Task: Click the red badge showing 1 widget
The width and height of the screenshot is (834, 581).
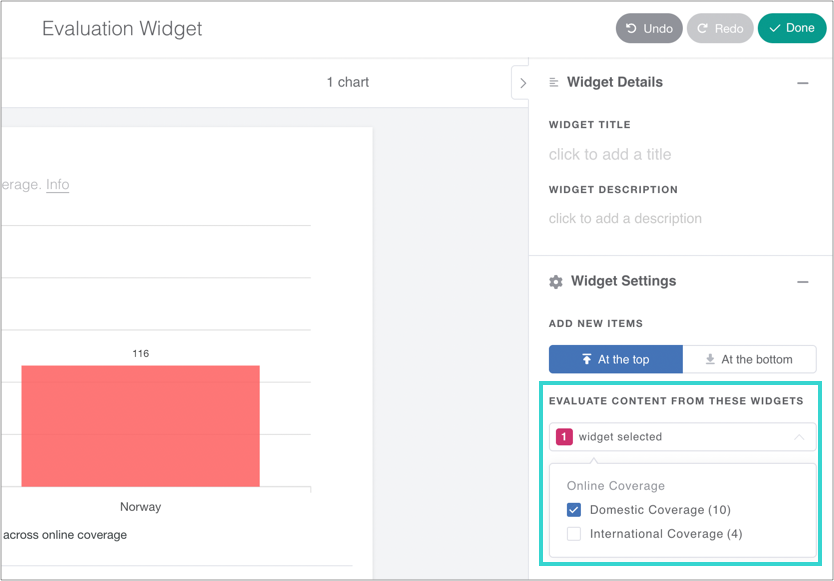Action: pyautogui.click(x=564, y=437)
